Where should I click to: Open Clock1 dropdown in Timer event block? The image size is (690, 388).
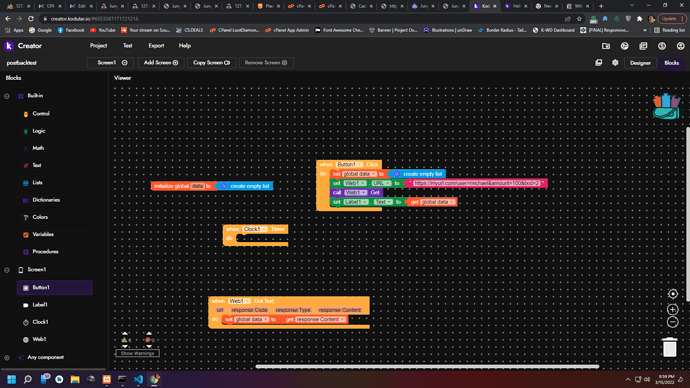click(255, 229)
